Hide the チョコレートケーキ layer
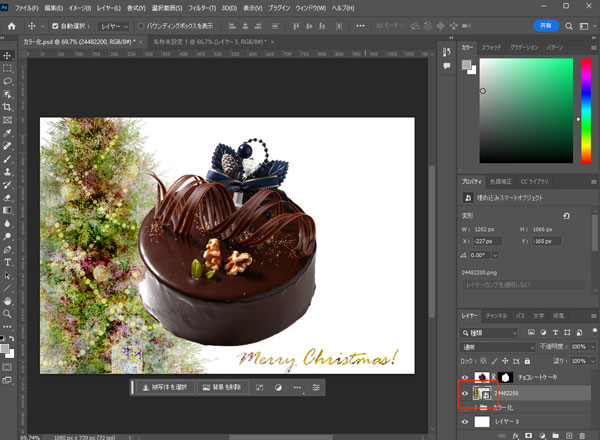 pos(466,379)
